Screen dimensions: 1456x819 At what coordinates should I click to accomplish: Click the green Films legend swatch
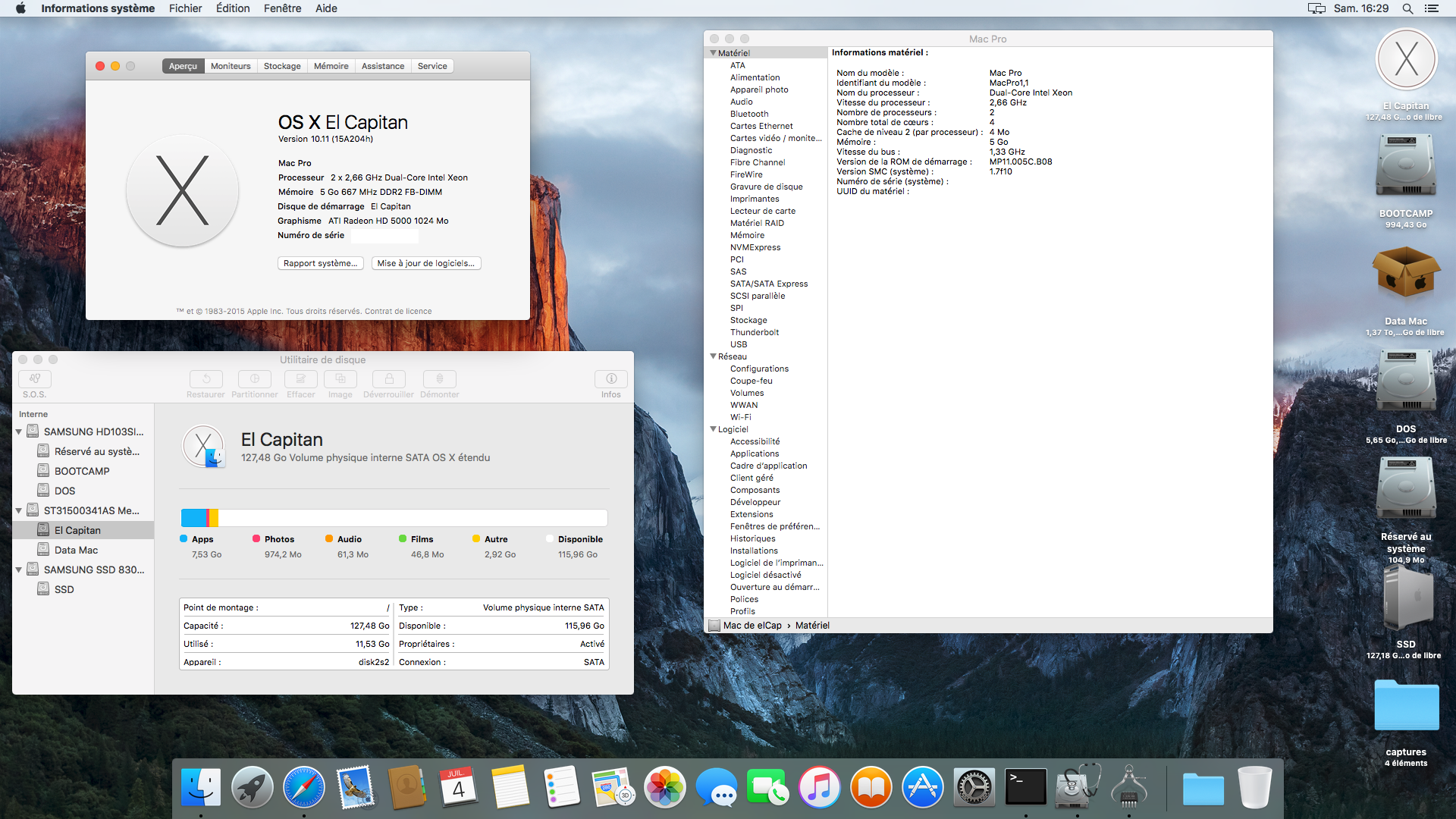pos(403,538)
